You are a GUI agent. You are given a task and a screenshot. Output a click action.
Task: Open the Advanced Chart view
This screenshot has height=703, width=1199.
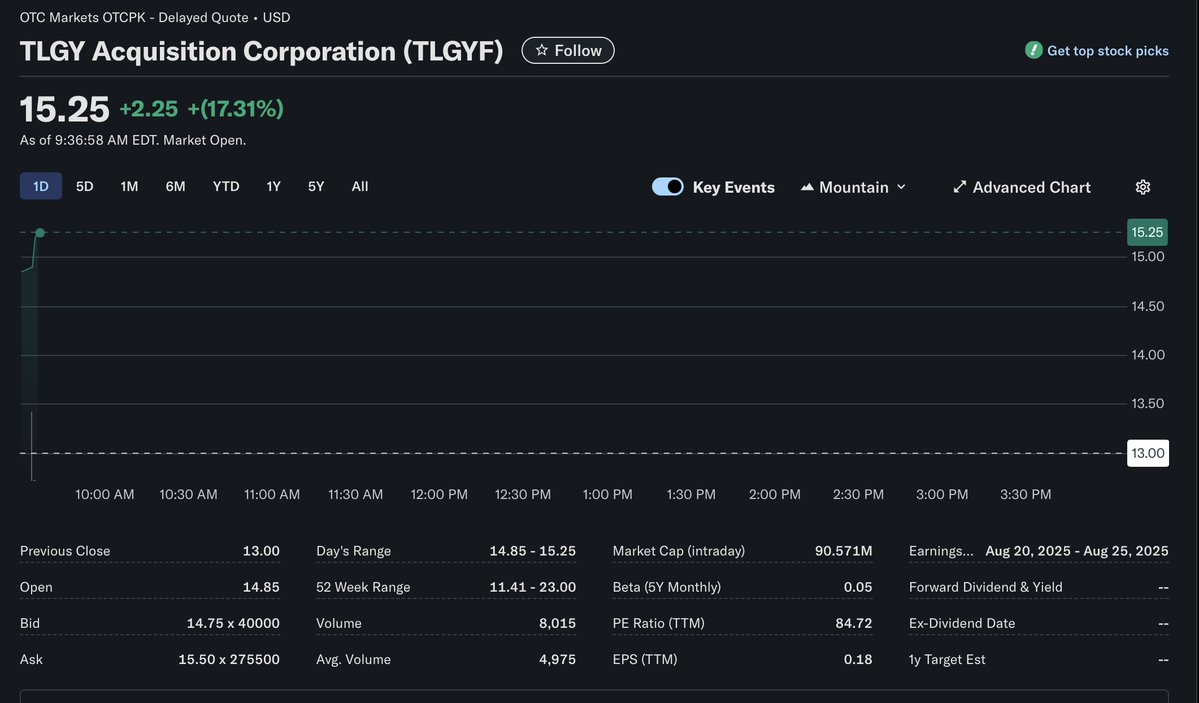(1022, 187)
